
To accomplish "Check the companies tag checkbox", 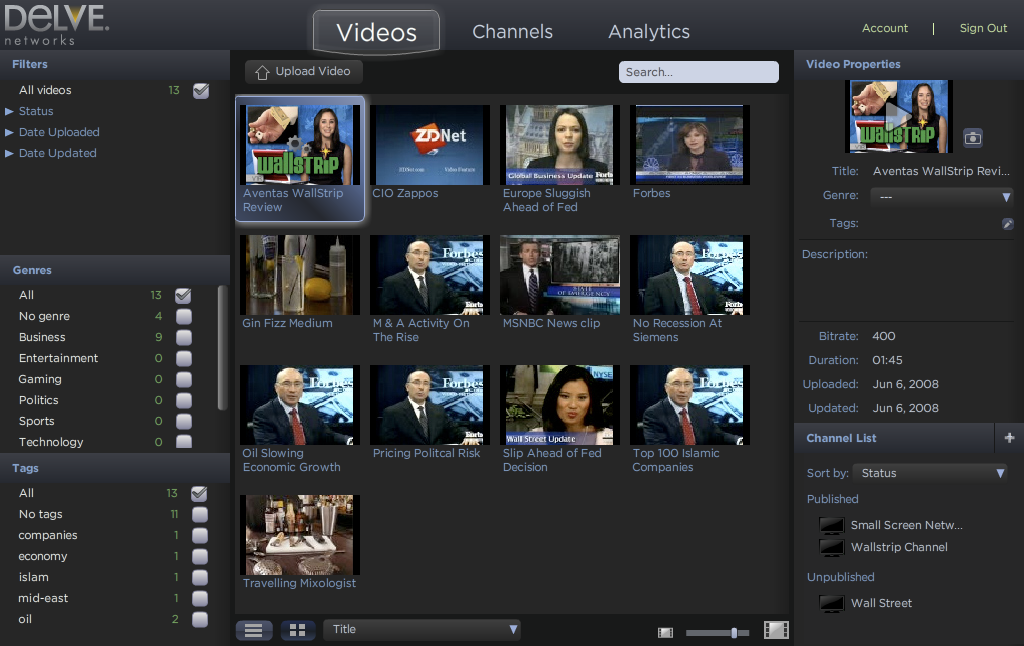I will click(200, 536).
